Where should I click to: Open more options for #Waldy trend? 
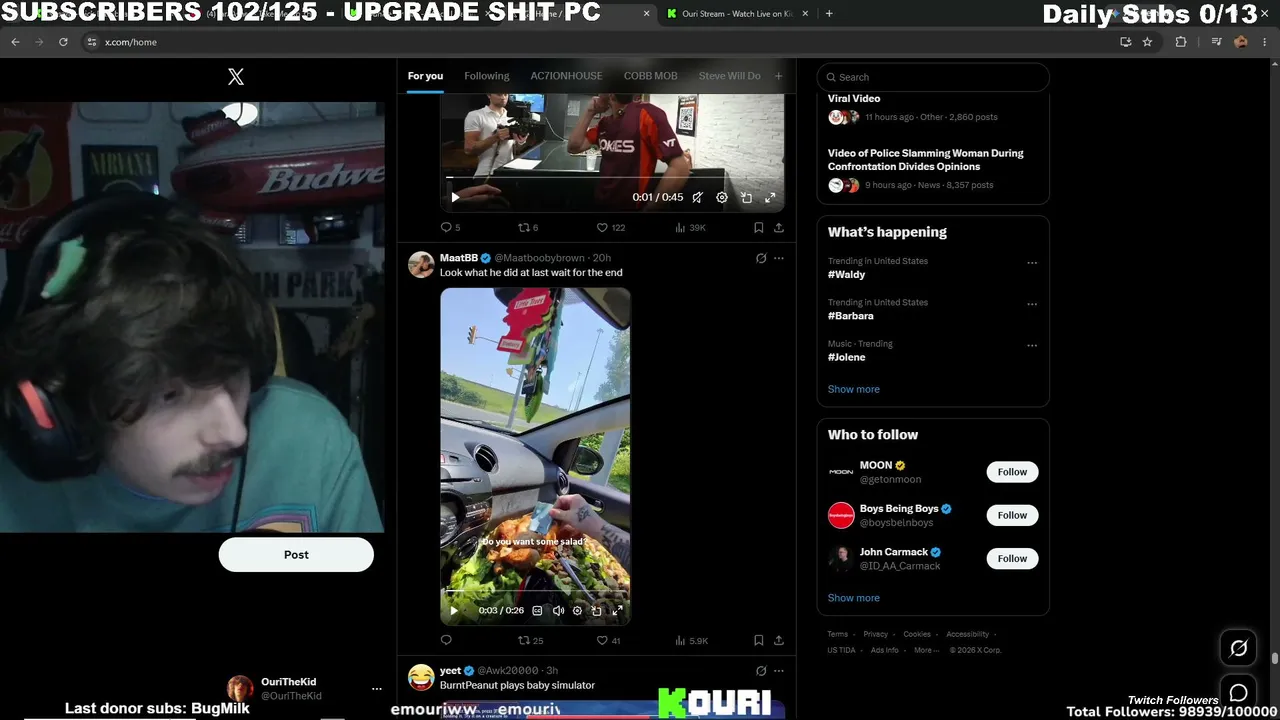pos(1032,263)
